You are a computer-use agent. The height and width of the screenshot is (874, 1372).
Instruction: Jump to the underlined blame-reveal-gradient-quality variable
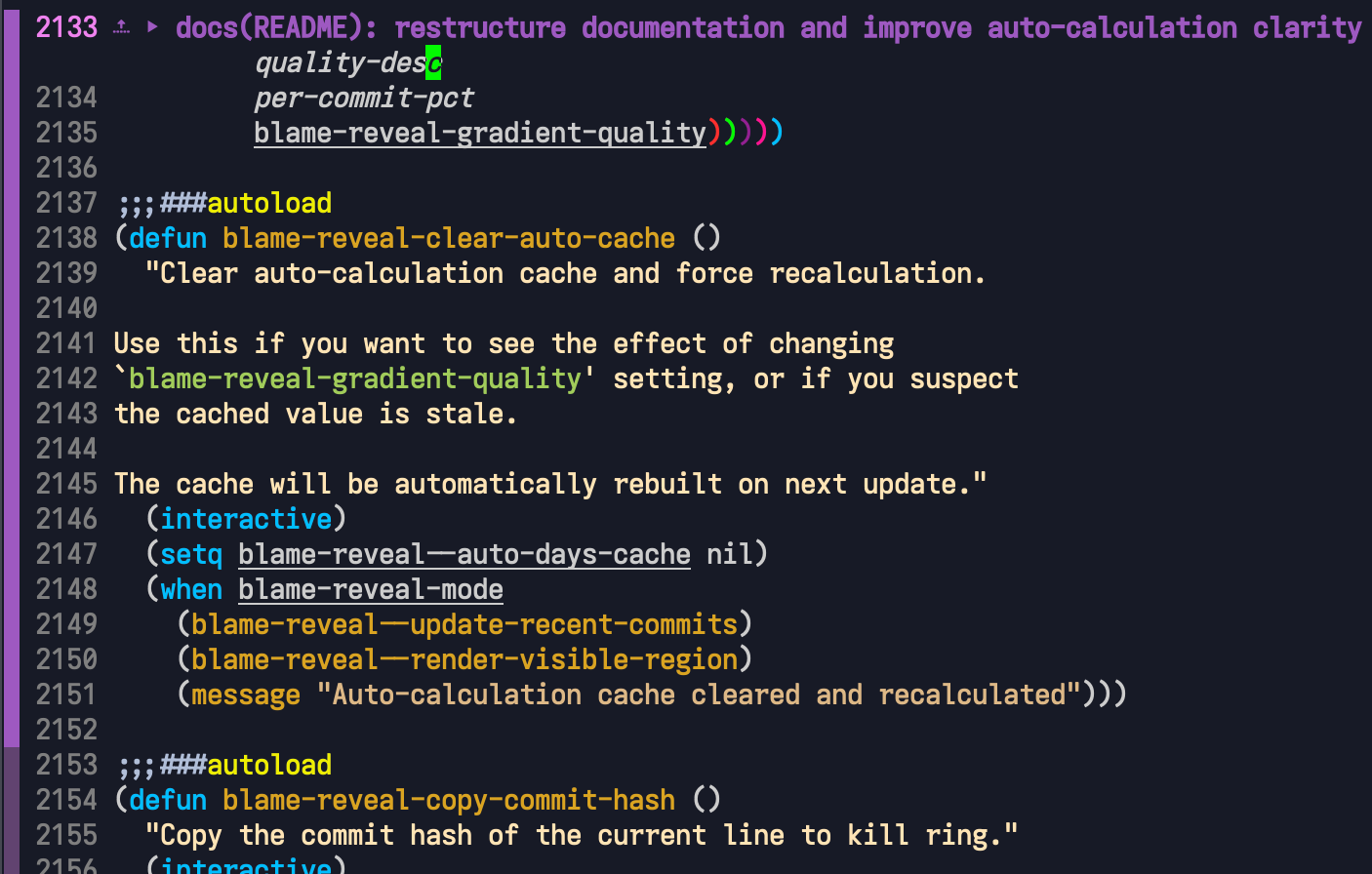click(479, 133)
